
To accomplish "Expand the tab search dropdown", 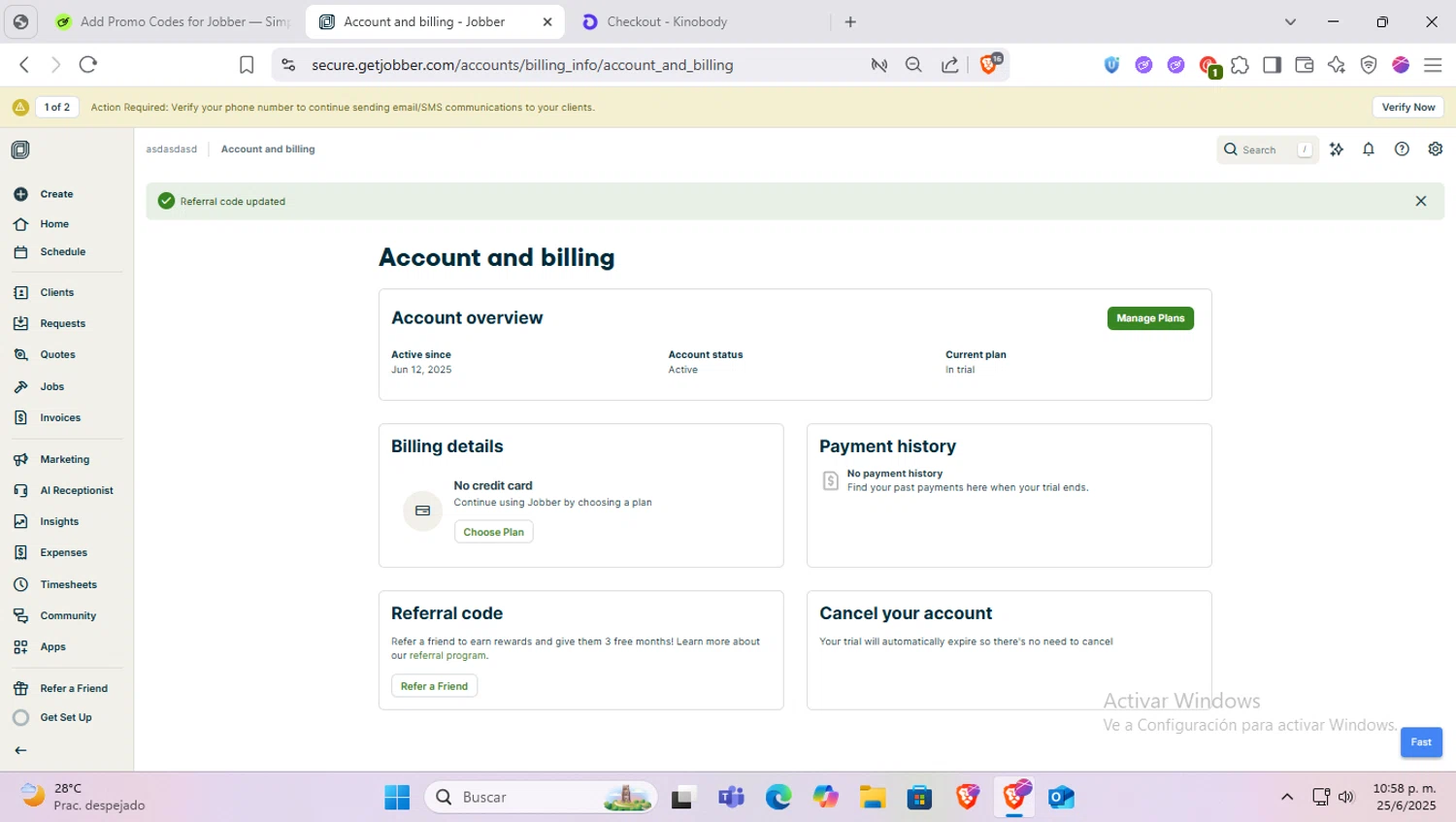I will [x=1290, y=21].
